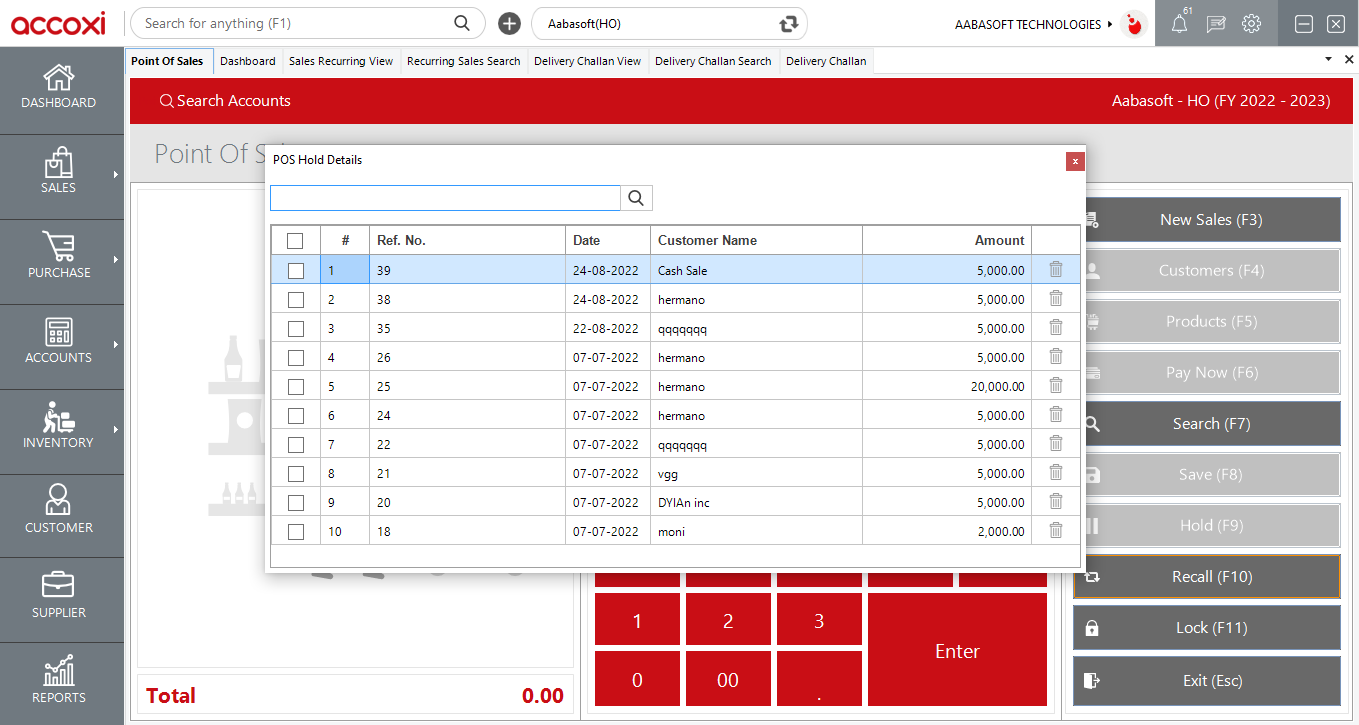This screenshot has width=1359, height=725.
Task: Delete hold entry with Ref. No. 24
Action: point(1055,414)
